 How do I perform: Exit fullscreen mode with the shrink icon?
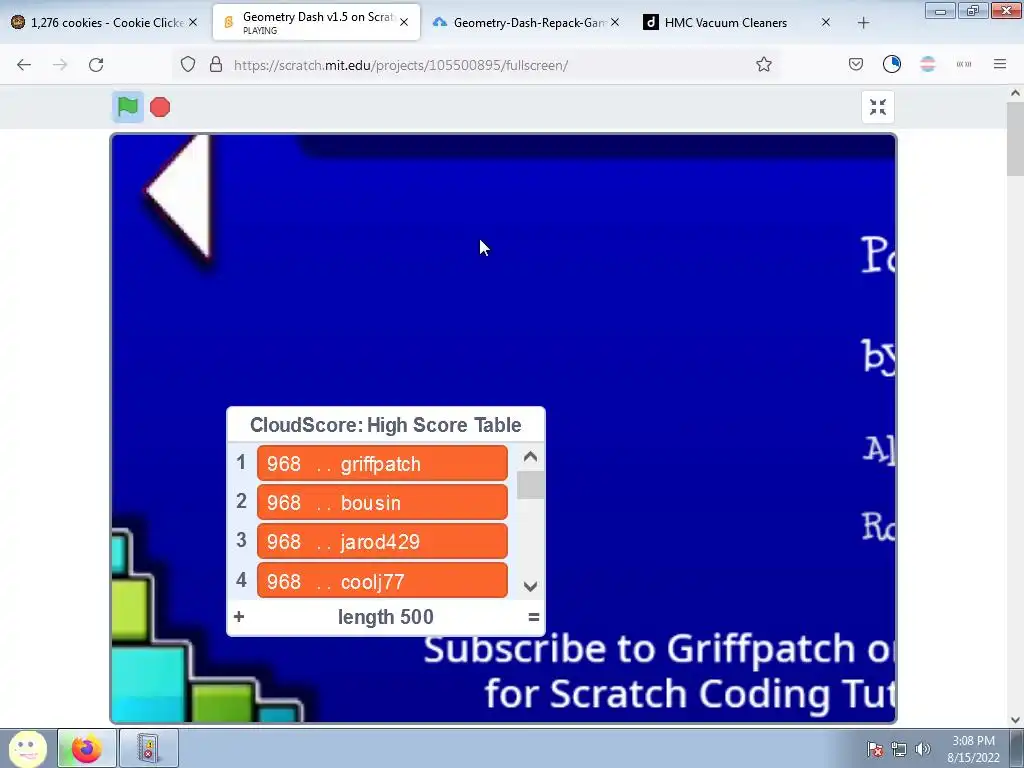pos(878,107)
